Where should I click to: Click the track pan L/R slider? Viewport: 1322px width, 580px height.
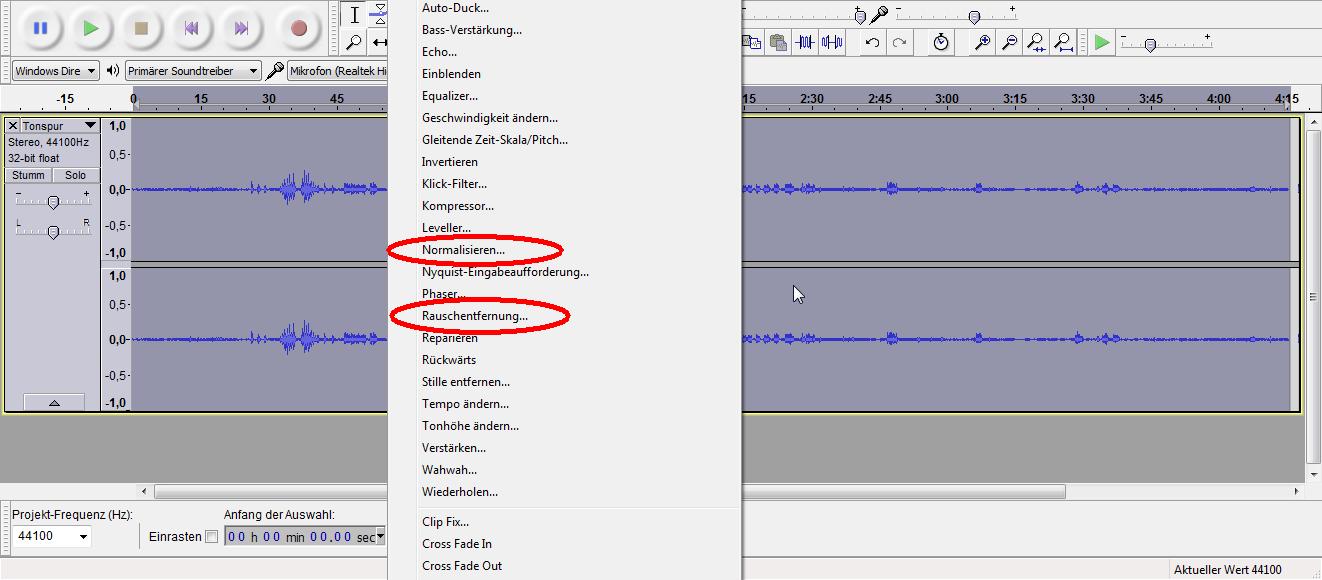tap(53, 232)
